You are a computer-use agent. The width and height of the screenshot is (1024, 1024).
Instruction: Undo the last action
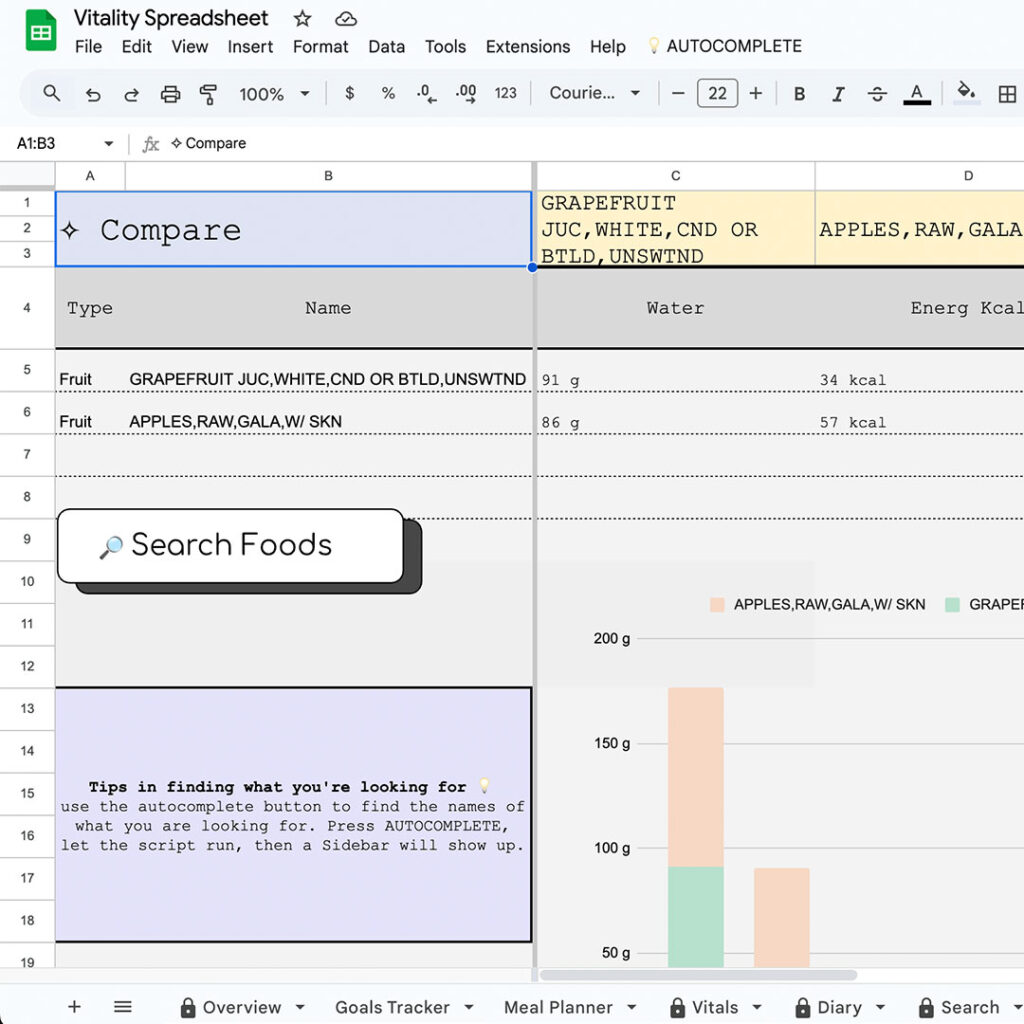pos(93,94)
